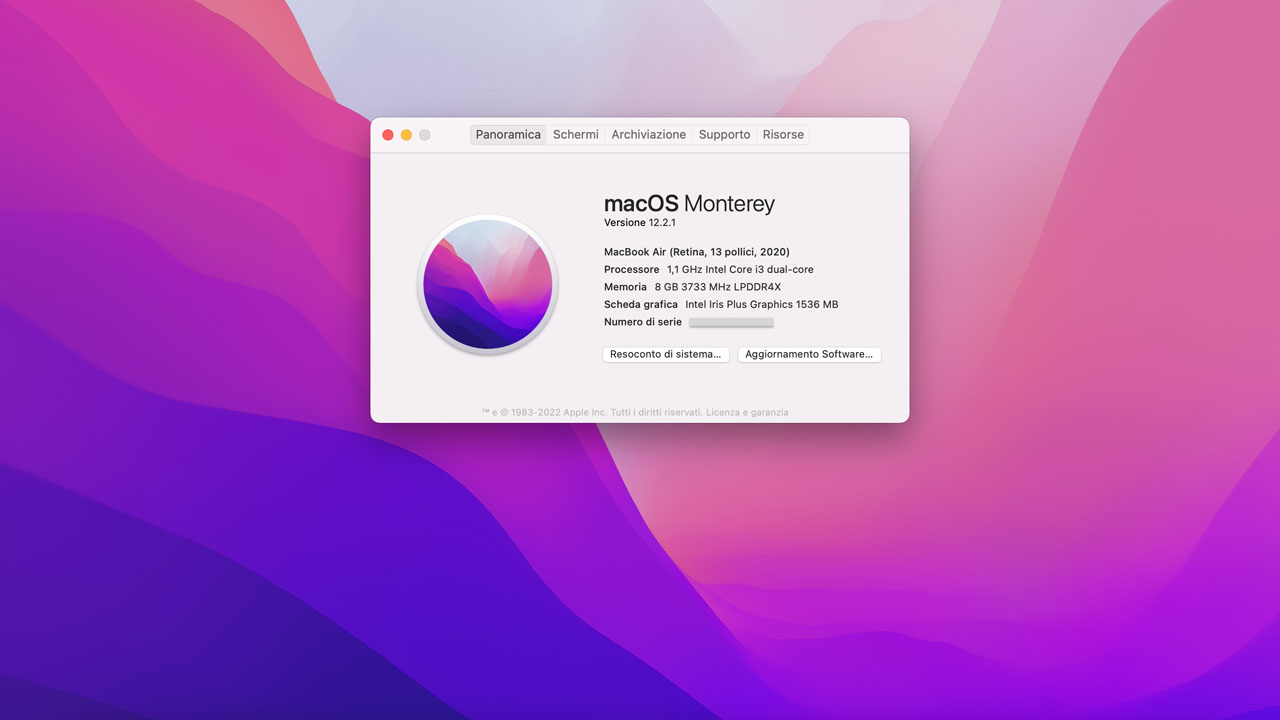Click the Resoconto di sistema button
This screenshot has width=1280, height=720.
[x=666, y=354]
